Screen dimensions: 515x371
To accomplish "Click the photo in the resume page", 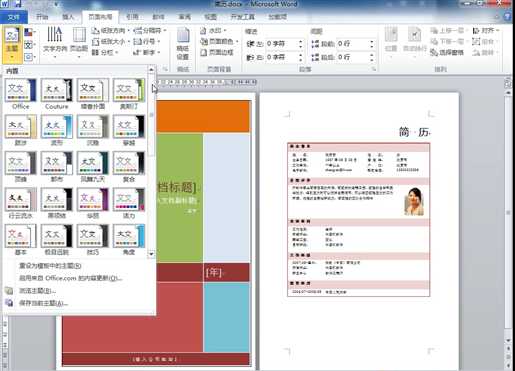I will 414,201.
